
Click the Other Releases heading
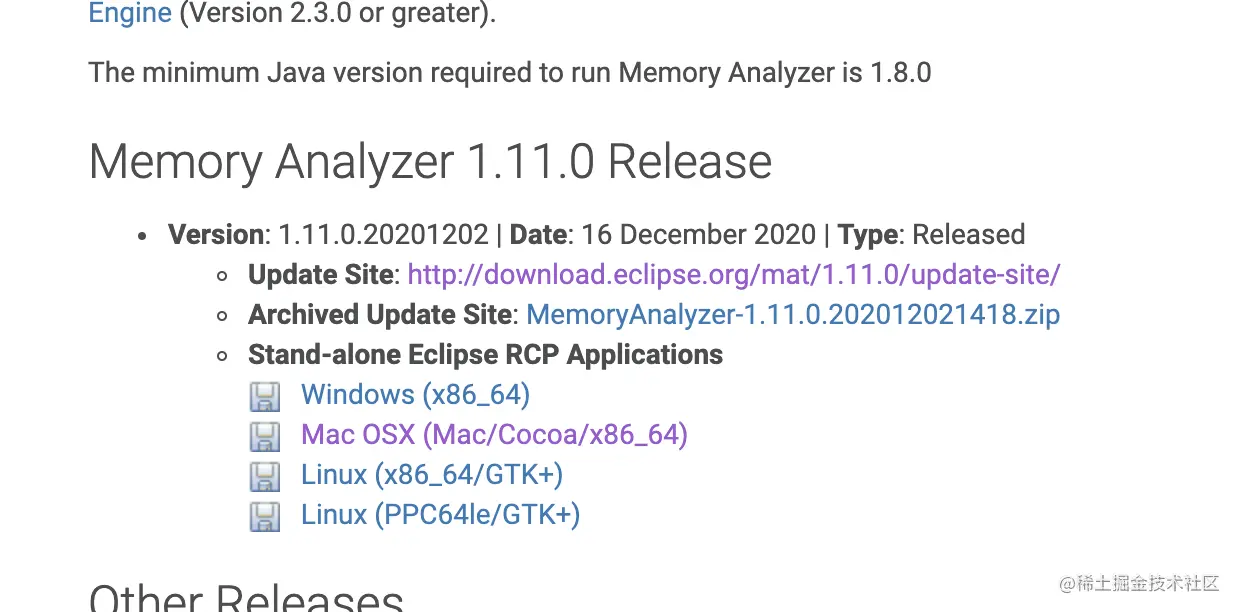pyautogui.click(x=246, y=598)
